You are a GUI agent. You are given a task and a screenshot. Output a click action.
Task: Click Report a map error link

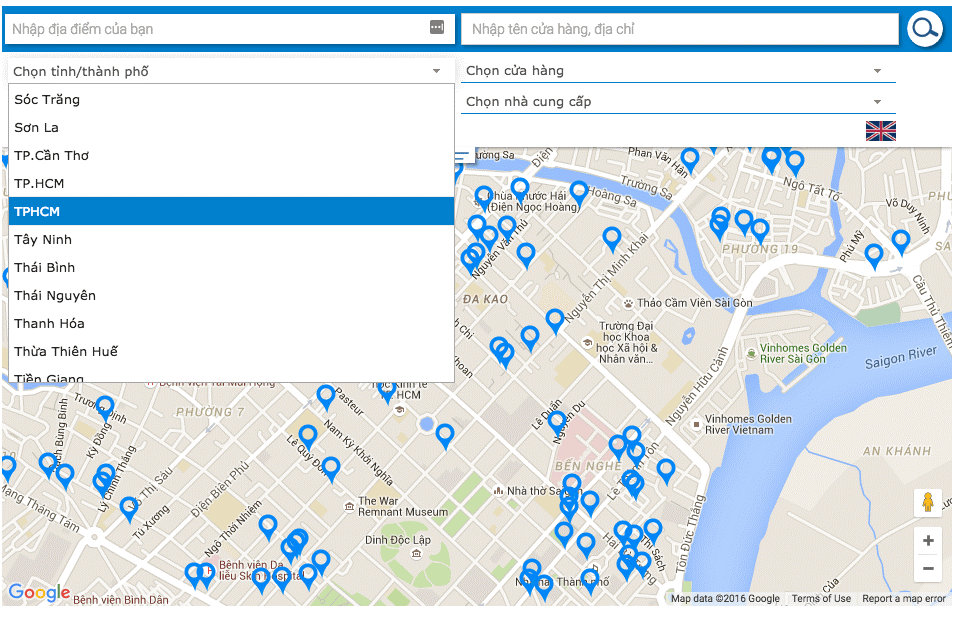click(x=904, y=599)
